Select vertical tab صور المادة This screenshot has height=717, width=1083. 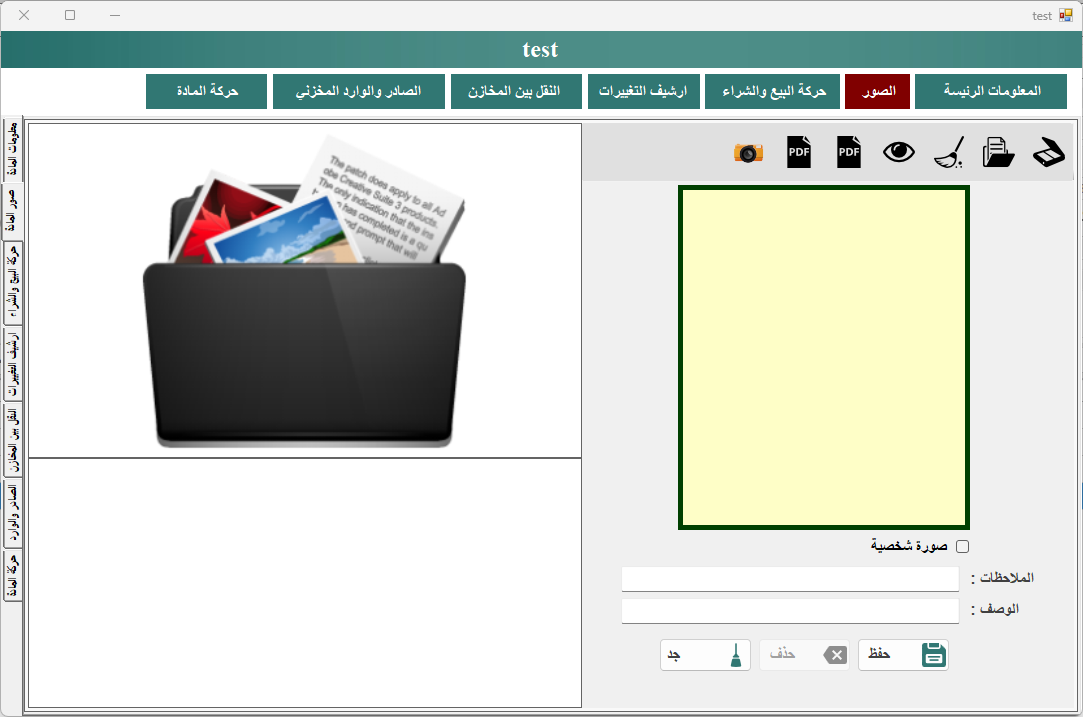12,211
